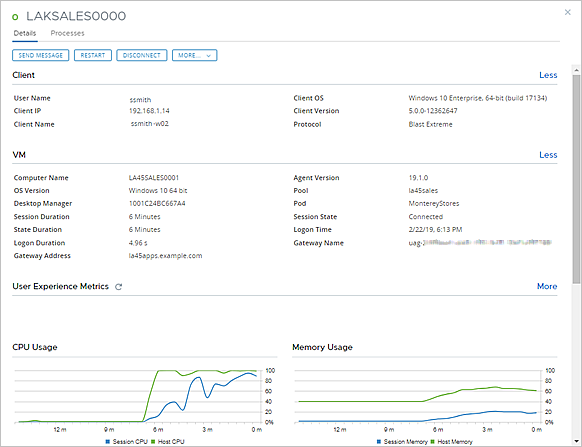The width and height of the screenshot is (582, 447).
Task: Expand User Experience Metrics with More
Action: 547,286
